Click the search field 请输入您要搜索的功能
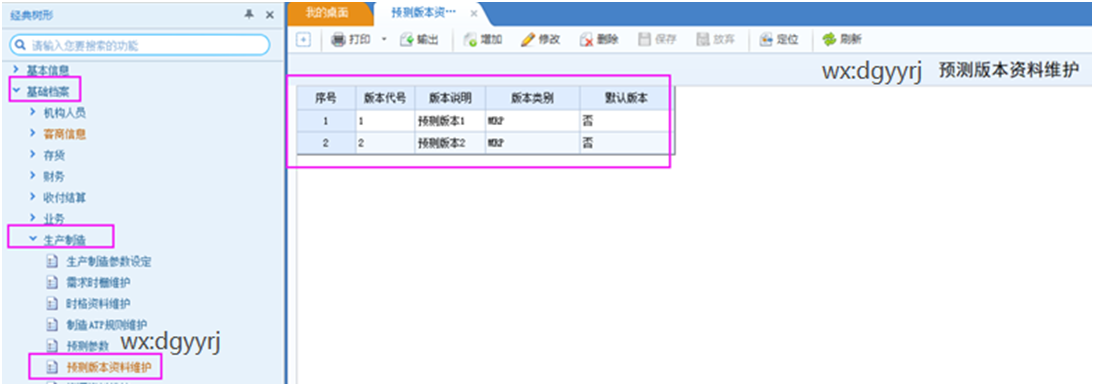 point(140,45)
